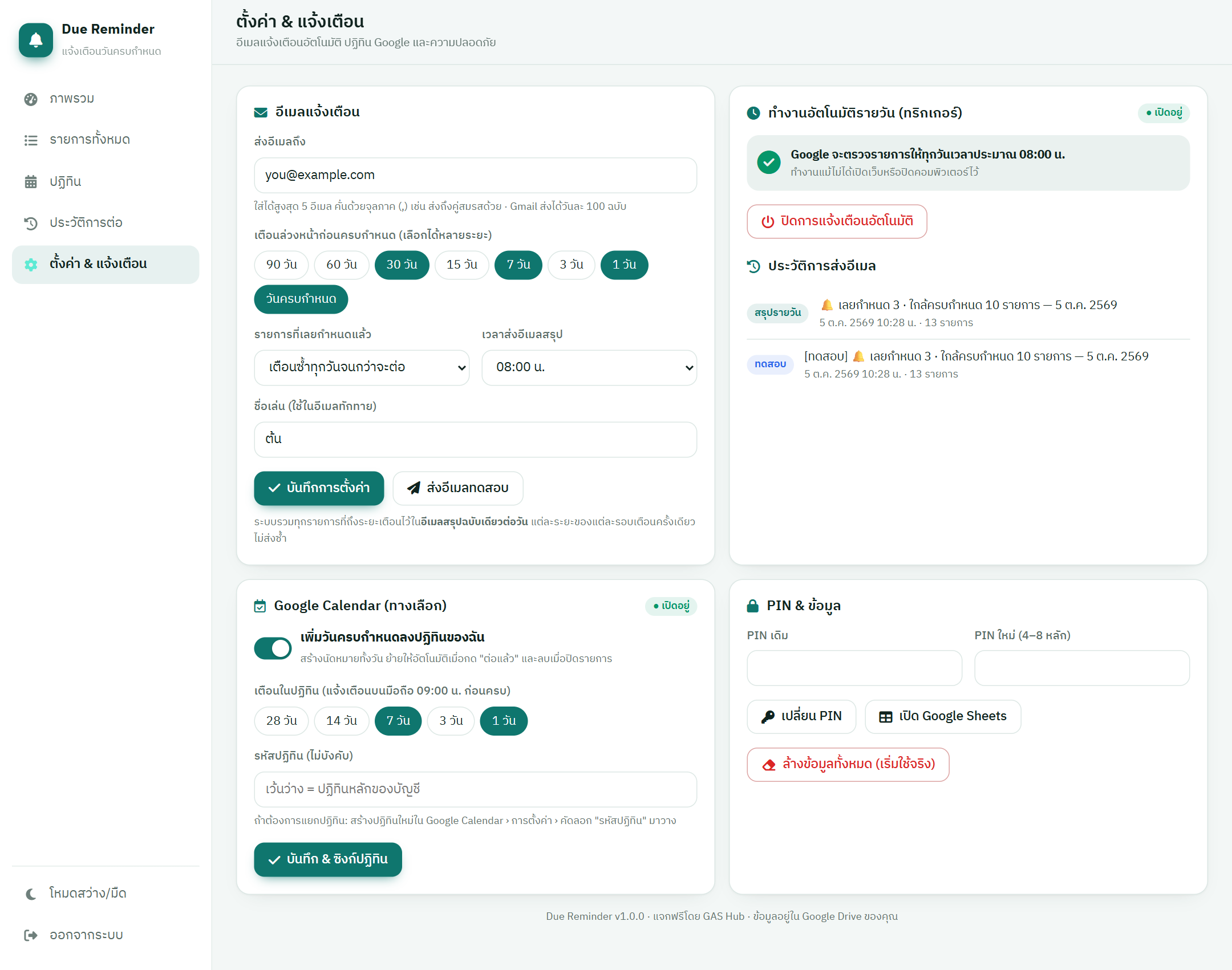Click the lock icon beside PIN & ข้อมูล
The width and height of the screenshot is (1232, 970).
pyautogui.click(x=753, y=606)
